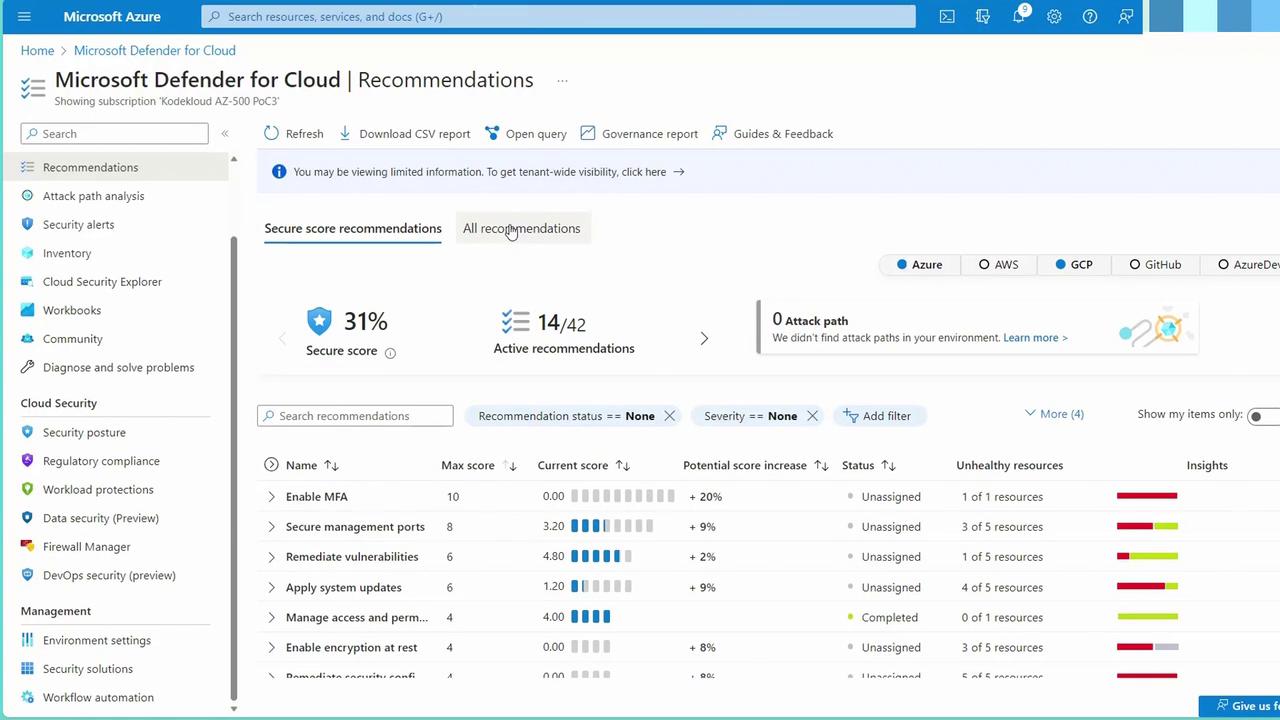Viewport: 1280px width, 720px height.
Task: Click the Add filter button
Action: (877, 416)
